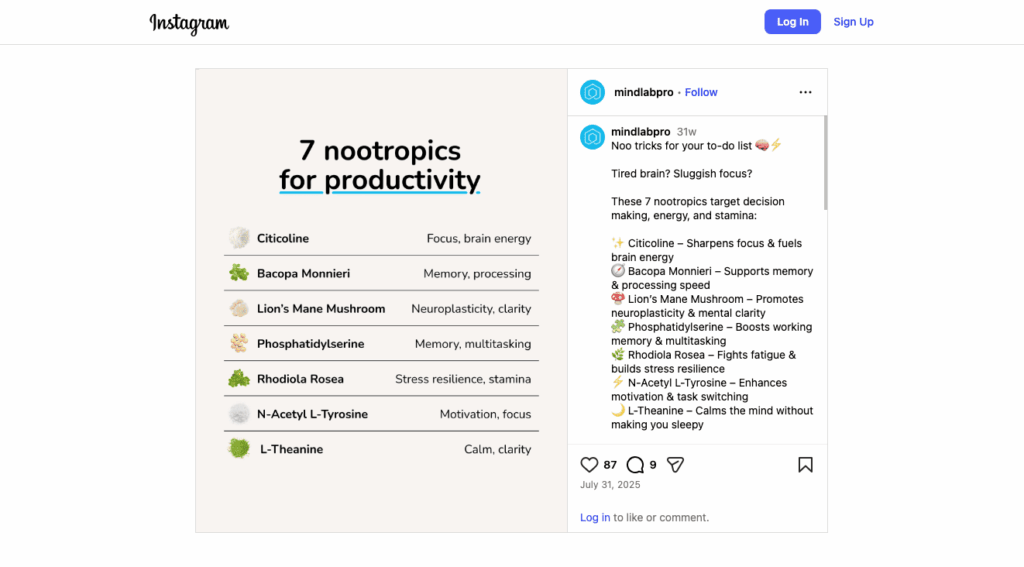This screenshot has width=1024, height=567.
Task: Click the Rhodiola Rosea herb icon
Action: pyautogui.click(x=239, y=379)
